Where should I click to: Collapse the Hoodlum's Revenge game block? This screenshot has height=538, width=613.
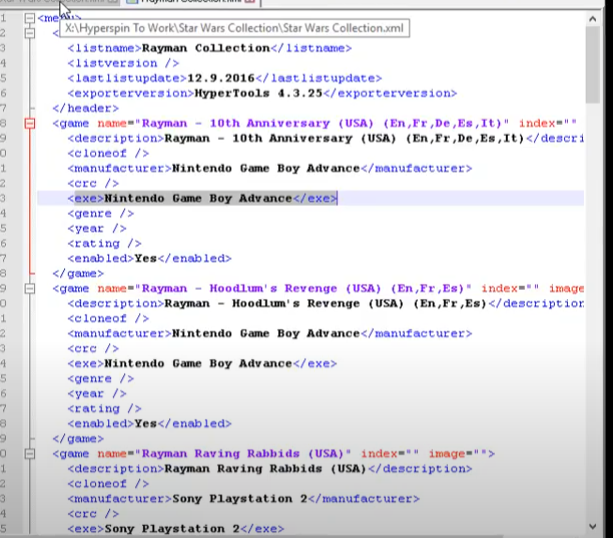click(x=29, y=289)
